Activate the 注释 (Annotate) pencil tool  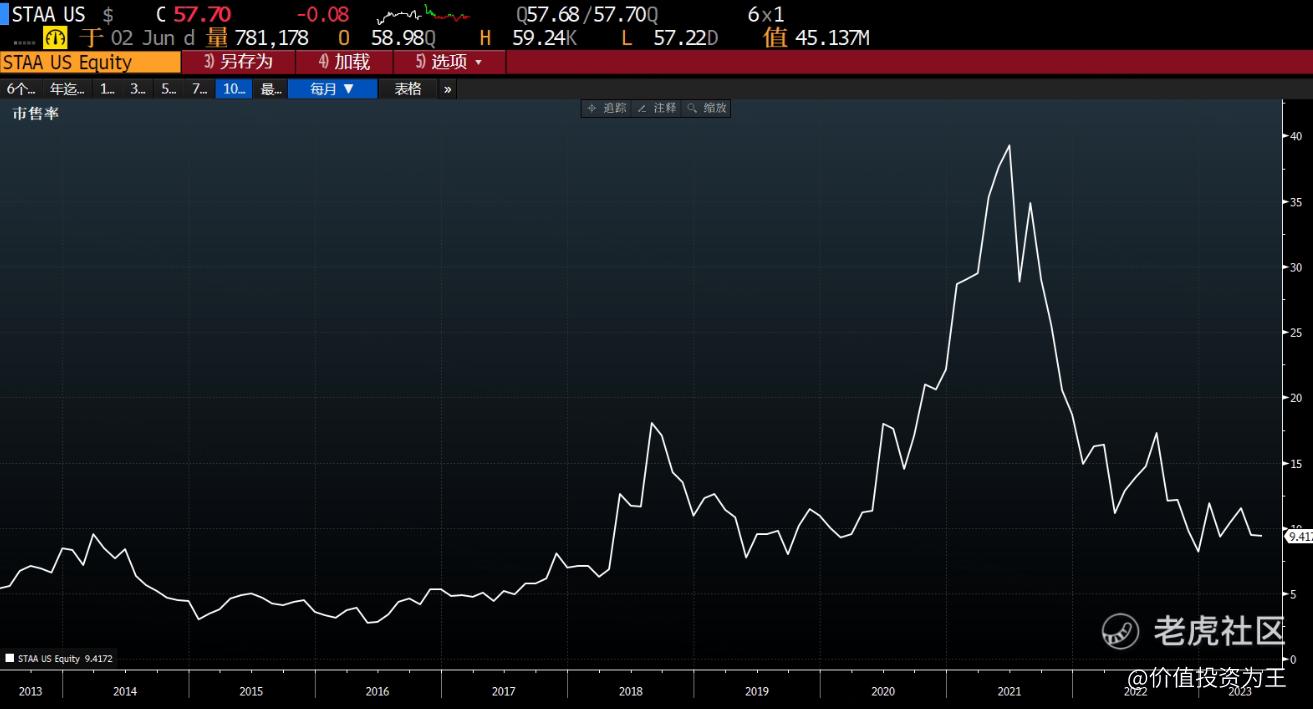point(656,108)
